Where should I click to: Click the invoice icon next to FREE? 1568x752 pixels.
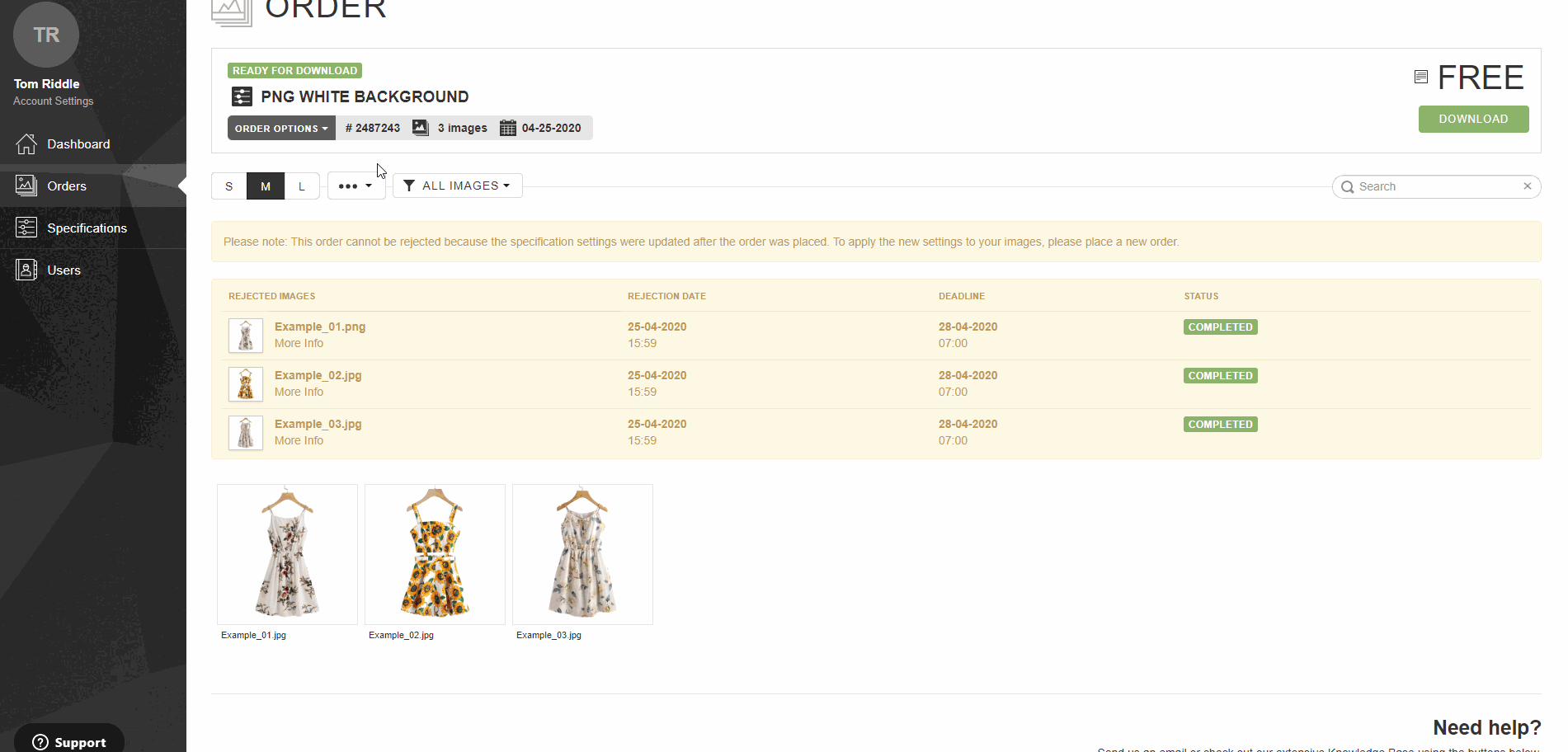(1420, 77)
